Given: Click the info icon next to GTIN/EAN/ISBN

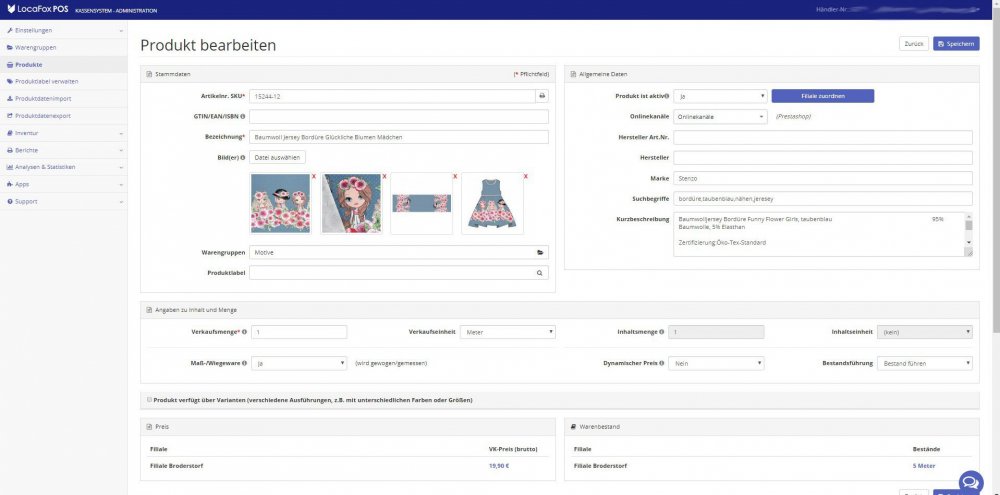Looking at the screenshot, I should (x=243, y=116).
